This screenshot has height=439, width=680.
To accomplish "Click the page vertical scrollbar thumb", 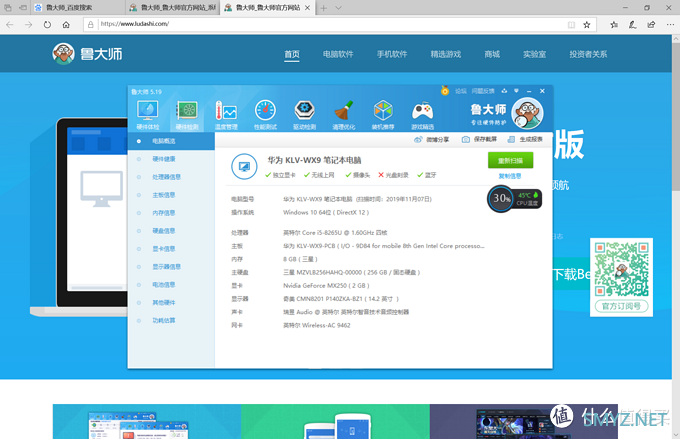I will [x=676, y=116].
